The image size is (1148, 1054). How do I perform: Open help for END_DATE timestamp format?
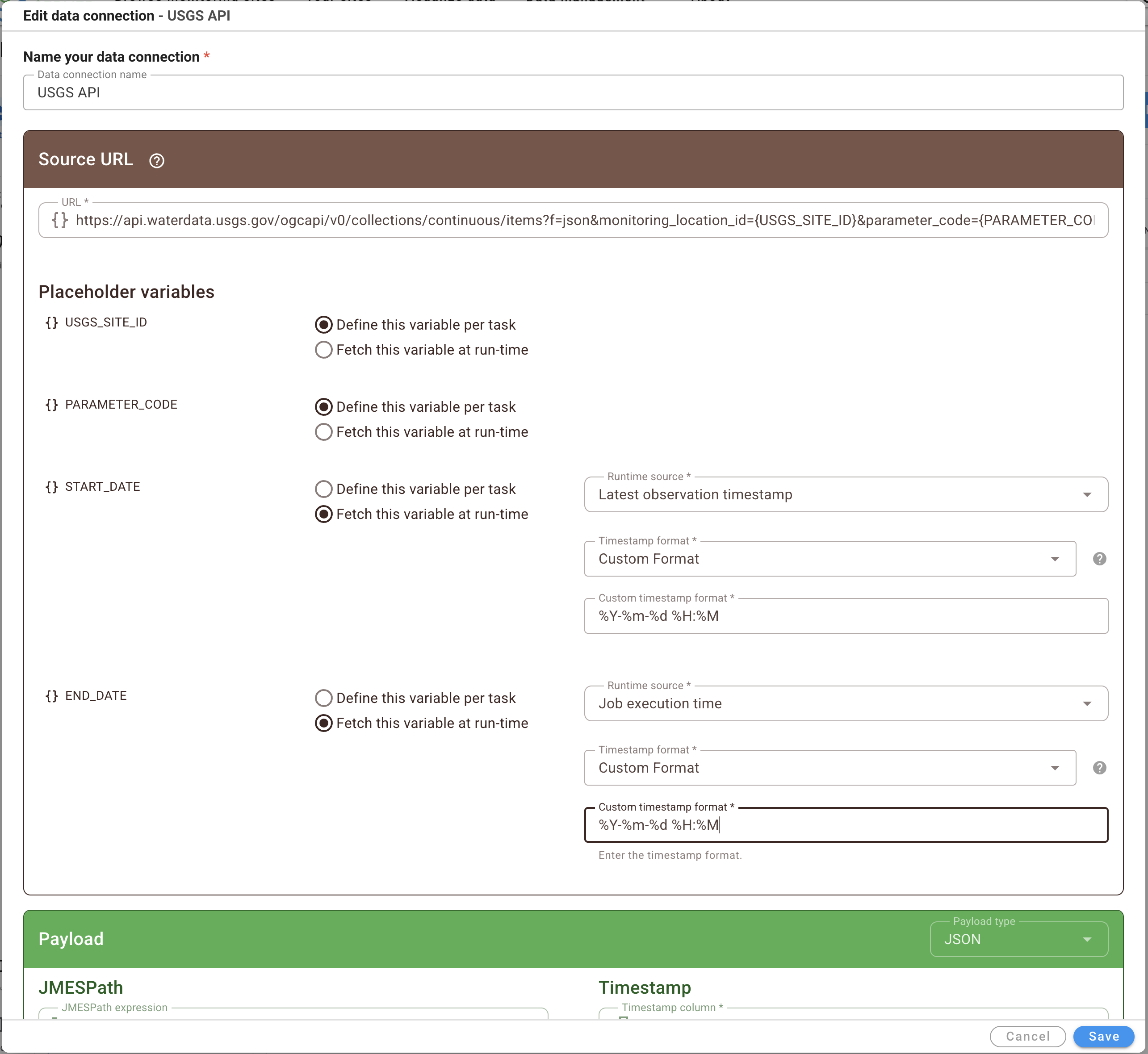tap(1099, 768)
